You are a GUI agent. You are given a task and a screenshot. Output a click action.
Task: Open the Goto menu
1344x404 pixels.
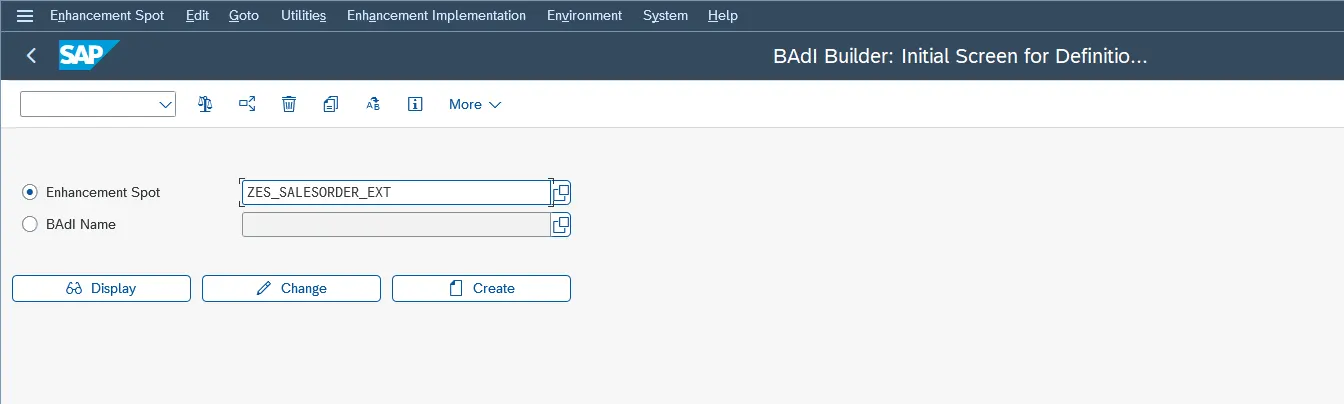click(243, 16)
